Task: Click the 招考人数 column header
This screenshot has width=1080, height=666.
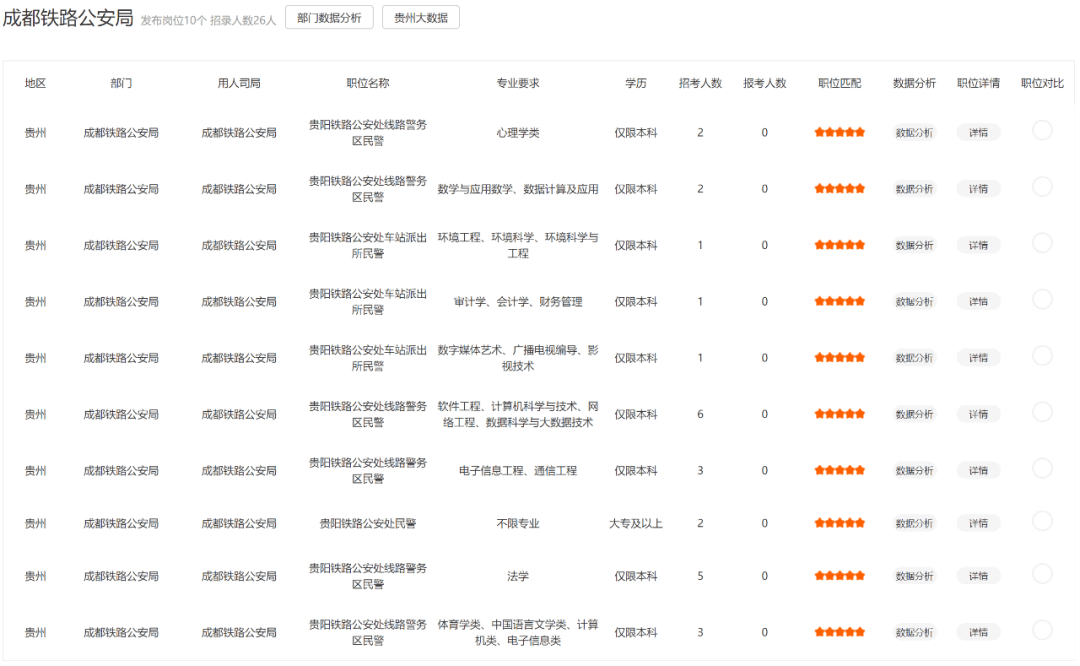Action: click(700, 83)
